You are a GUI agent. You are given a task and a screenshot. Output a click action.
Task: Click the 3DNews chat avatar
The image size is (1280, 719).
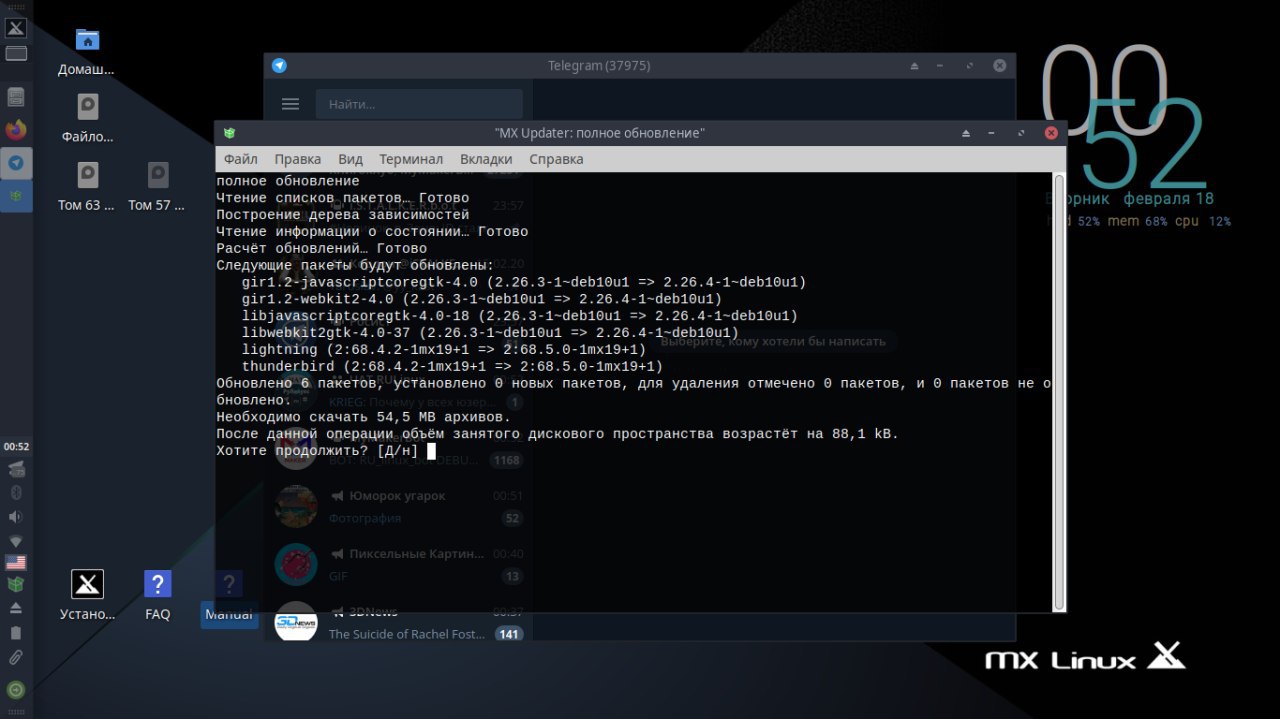click(x=296, y=622)
